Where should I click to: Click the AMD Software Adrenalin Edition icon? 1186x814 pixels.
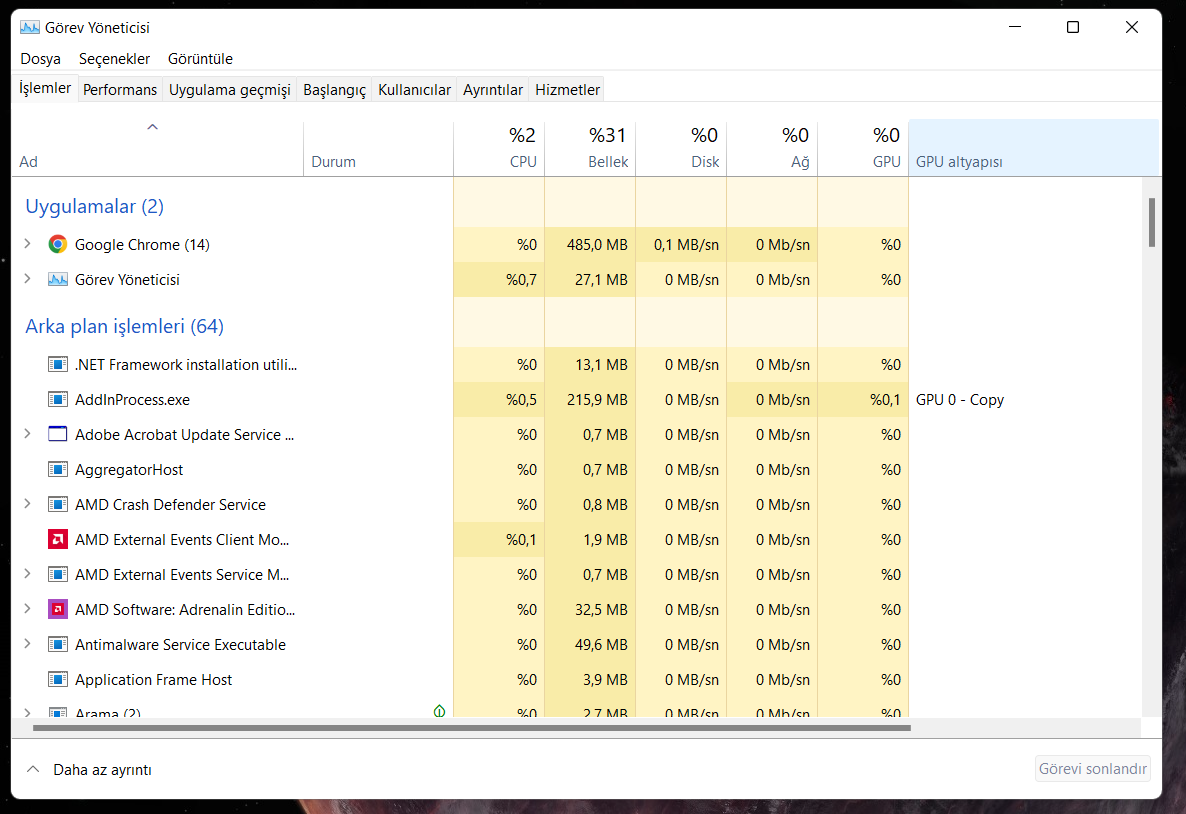click(x=58, y=609)
